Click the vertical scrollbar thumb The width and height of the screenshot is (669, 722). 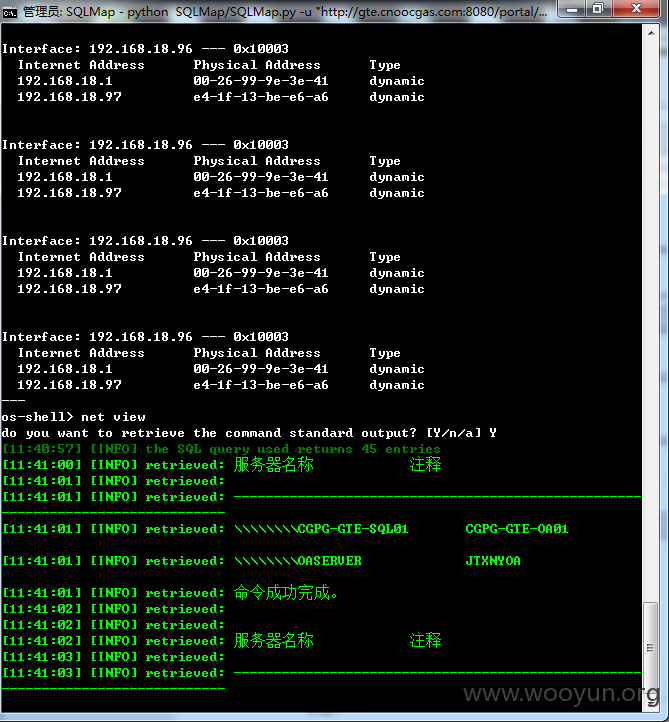click(x=650, y=647)
